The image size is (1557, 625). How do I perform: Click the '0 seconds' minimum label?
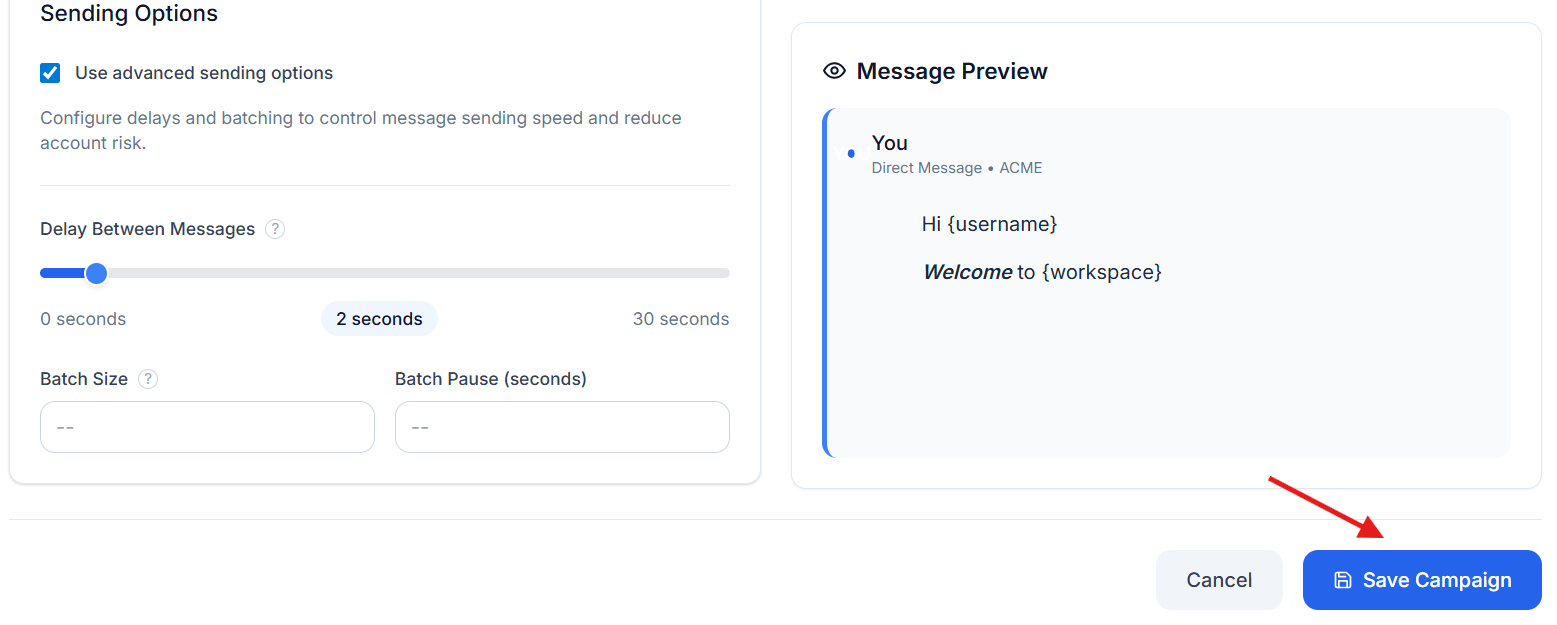(x=83, y=319)
